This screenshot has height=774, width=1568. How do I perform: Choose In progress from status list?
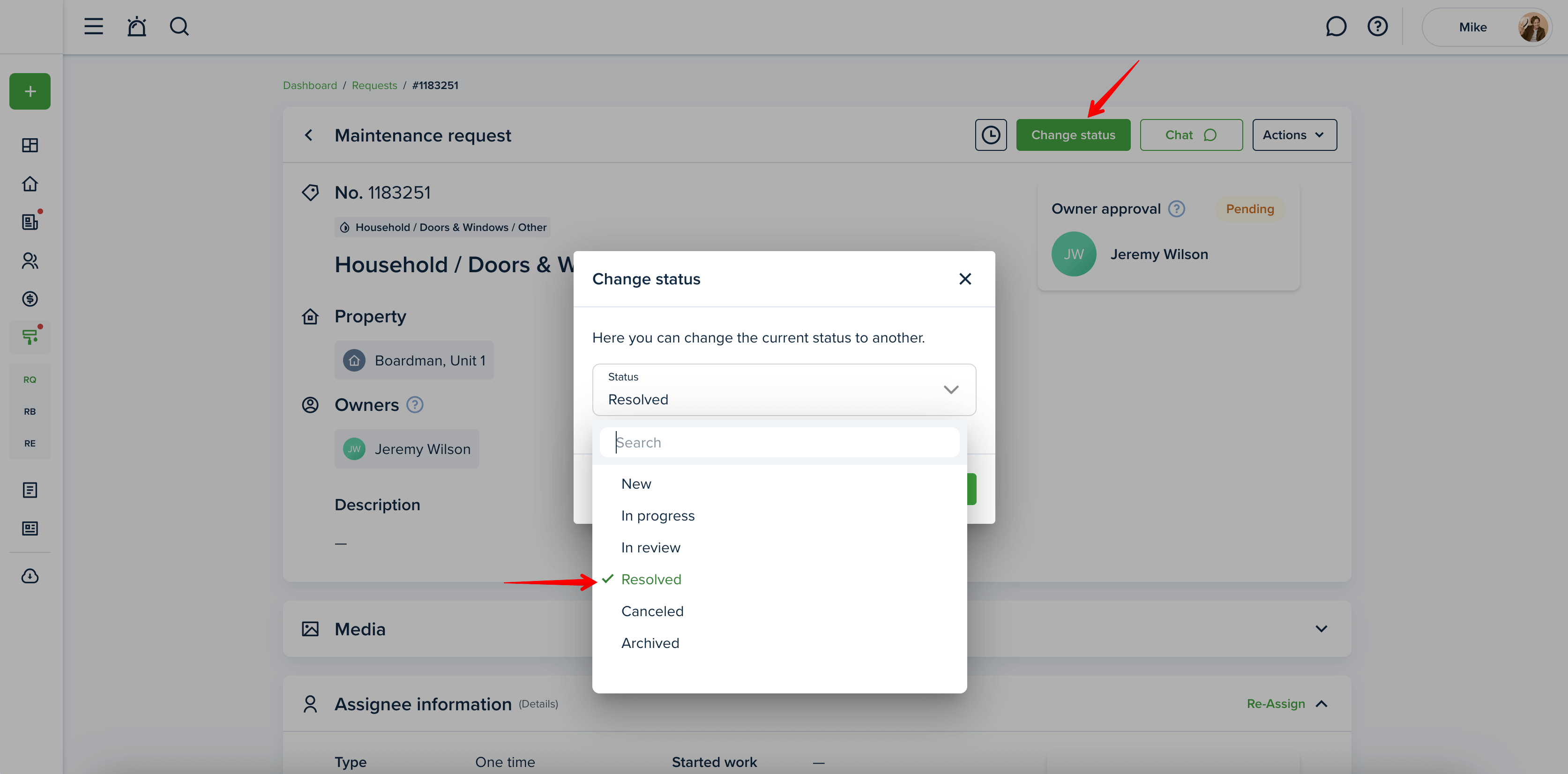657,515
